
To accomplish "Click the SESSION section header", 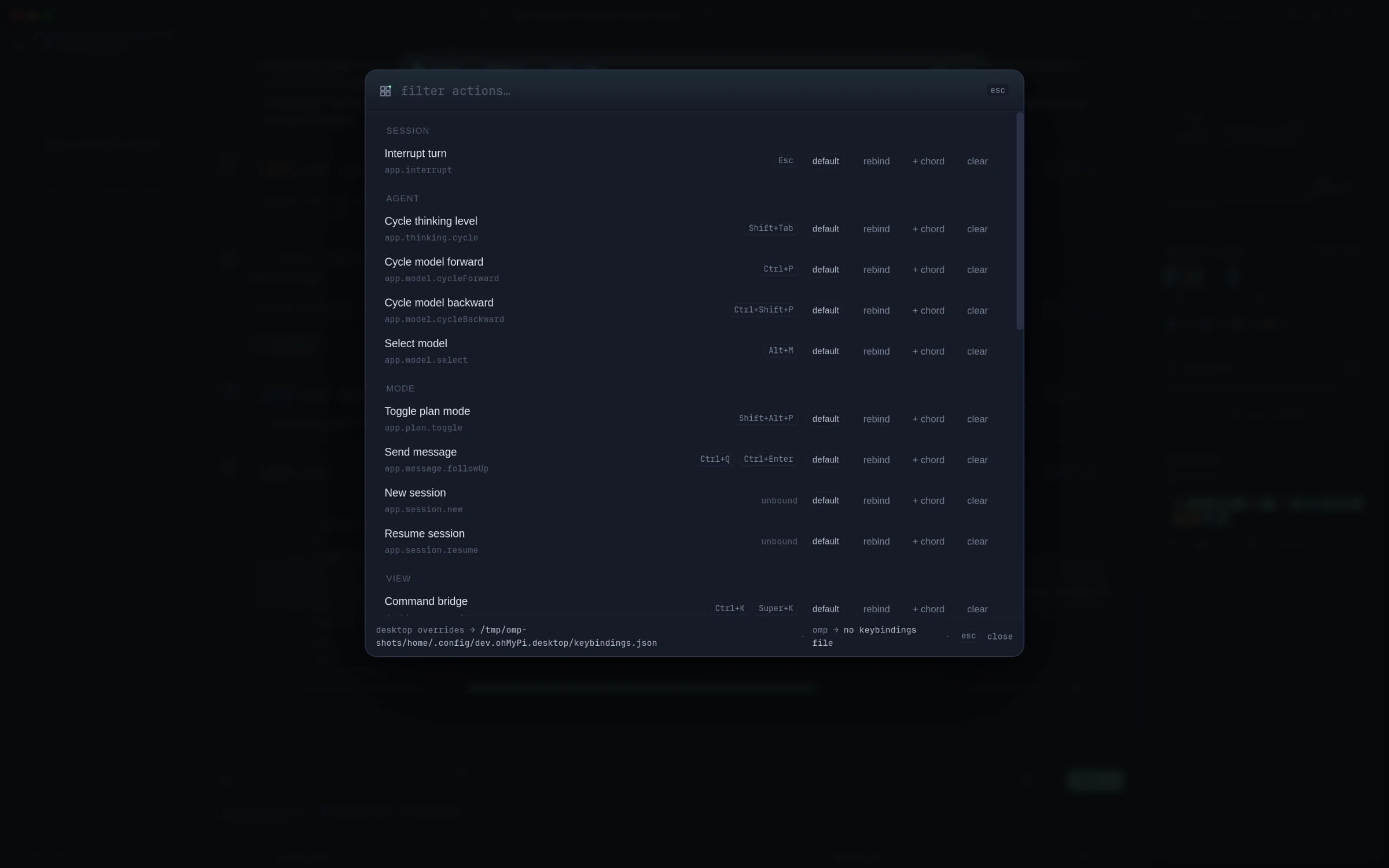I will (x=407, y=131).
